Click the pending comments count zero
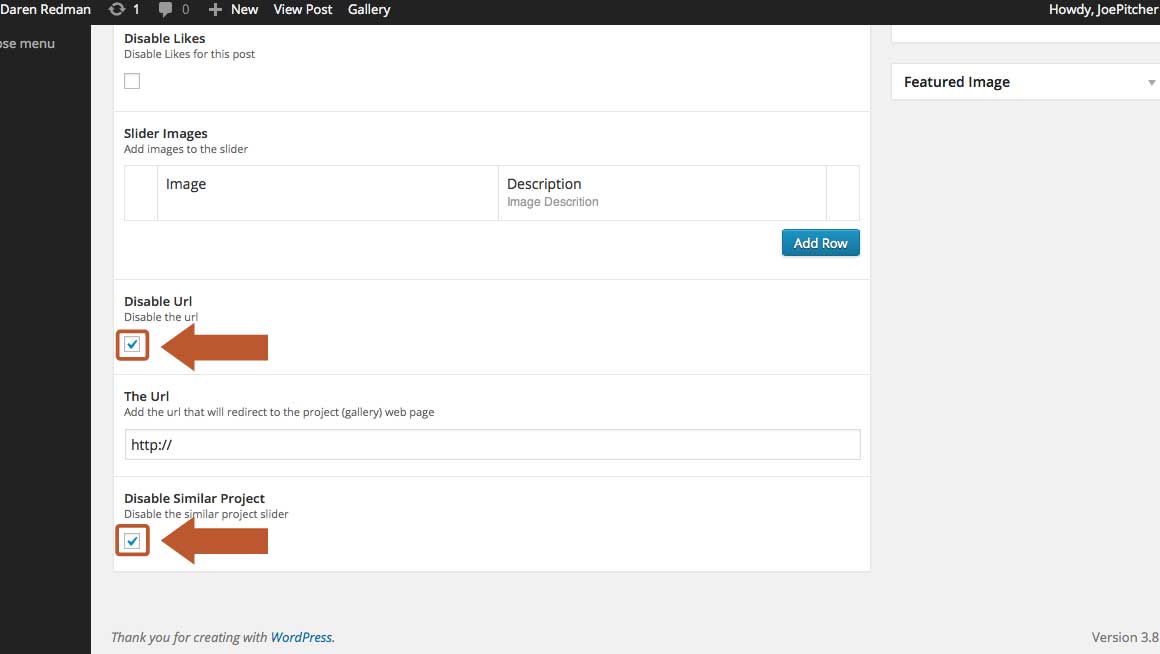This screenshot has width=1160, height=654. [x=185, y=10]
